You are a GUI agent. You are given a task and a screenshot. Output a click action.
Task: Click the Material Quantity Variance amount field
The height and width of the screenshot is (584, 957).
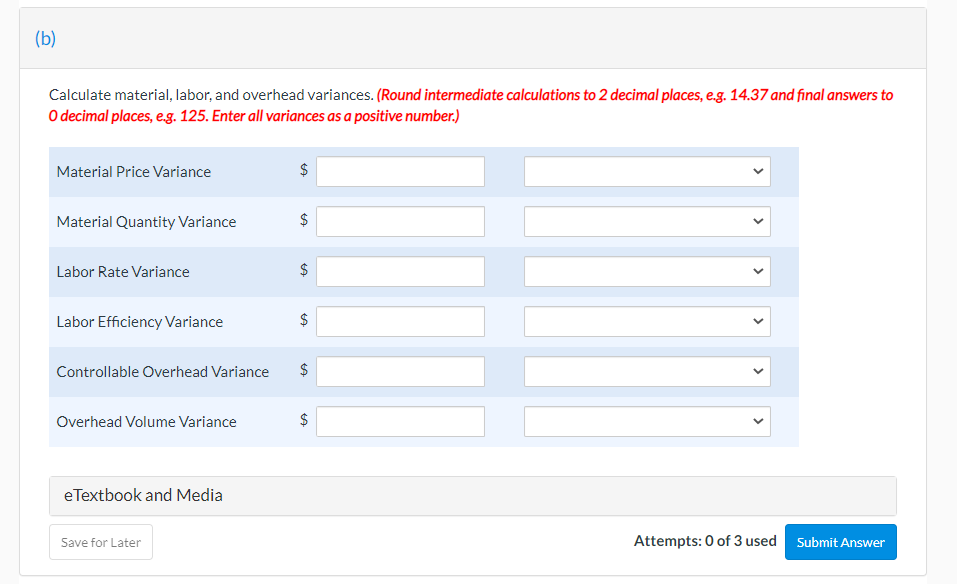point(400,222)
